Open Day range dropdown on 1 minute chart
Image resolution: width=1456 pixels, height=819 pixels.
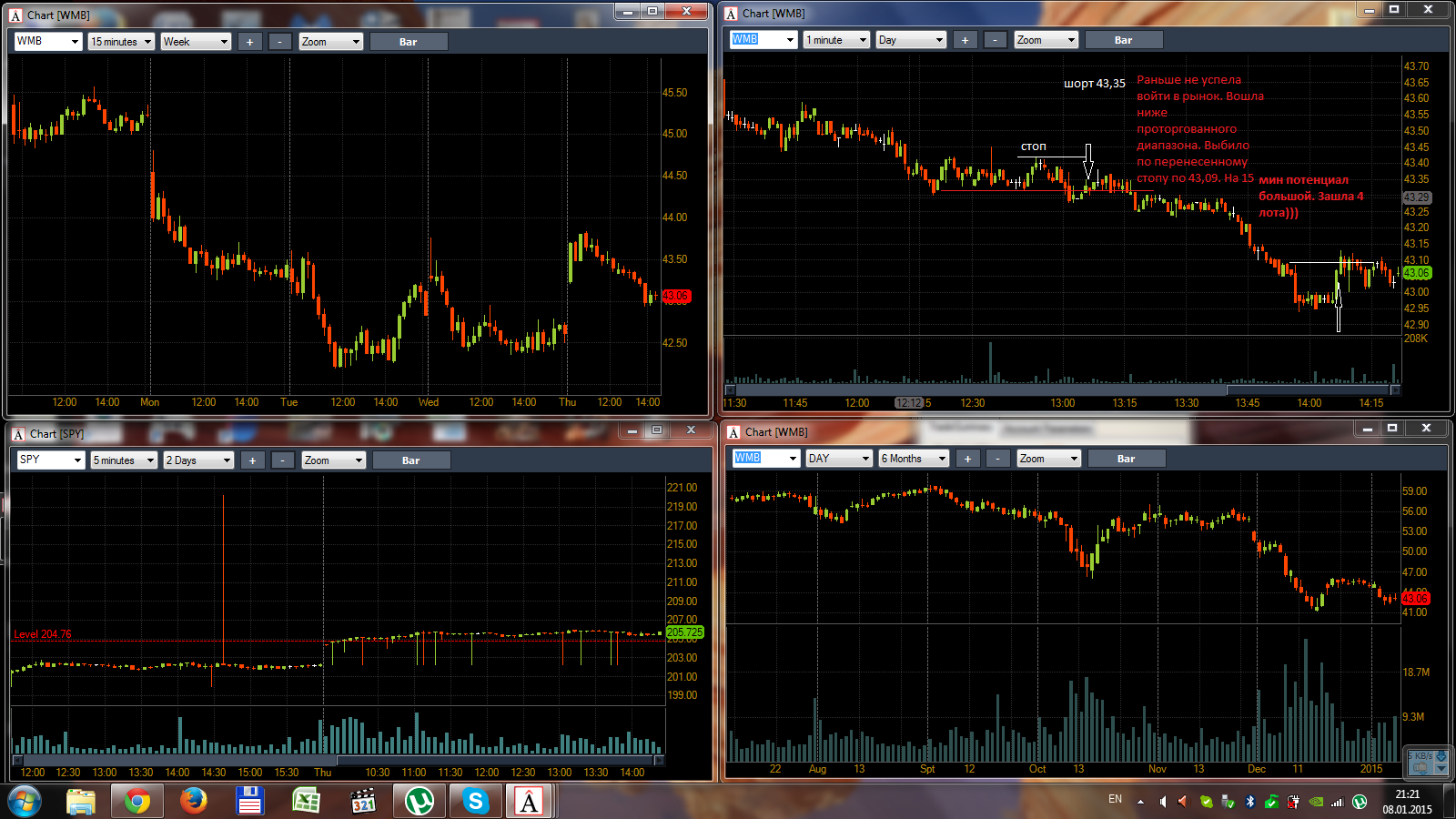(x=911, y=40)
